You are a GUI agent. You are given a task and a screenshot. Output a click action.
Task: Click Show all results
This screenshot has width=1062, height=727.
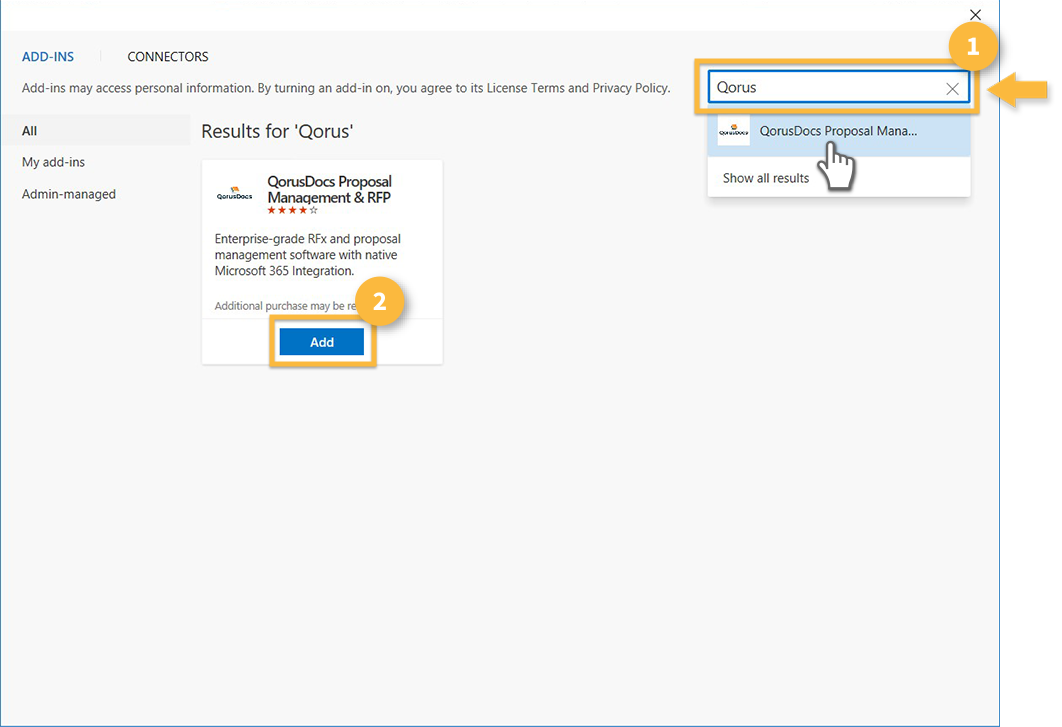tap(766, 178)
